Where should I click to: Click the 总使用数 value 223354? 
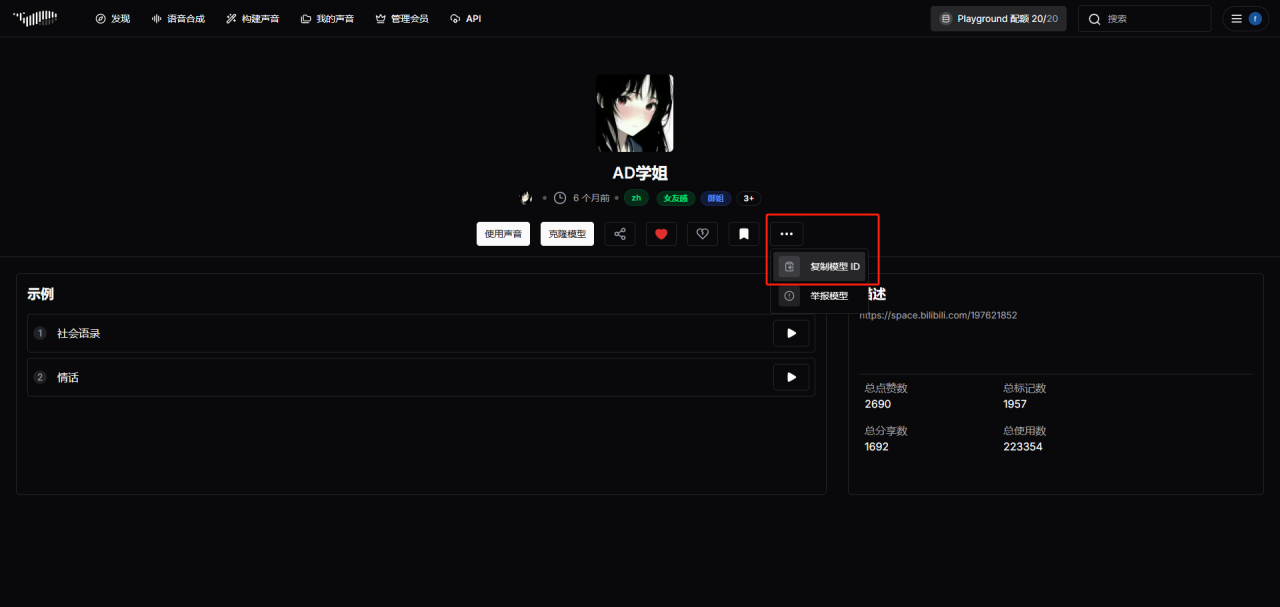pos(1023,447)
